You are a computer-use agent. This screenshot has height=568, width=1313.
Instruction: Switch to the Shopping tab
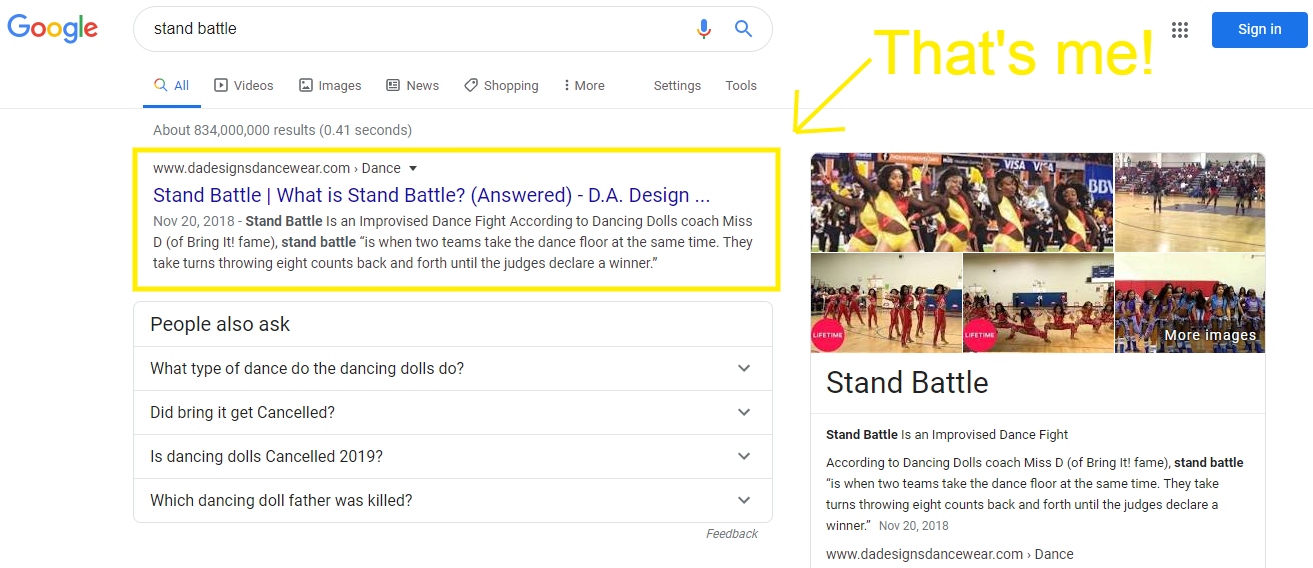(x=501, y=86)
